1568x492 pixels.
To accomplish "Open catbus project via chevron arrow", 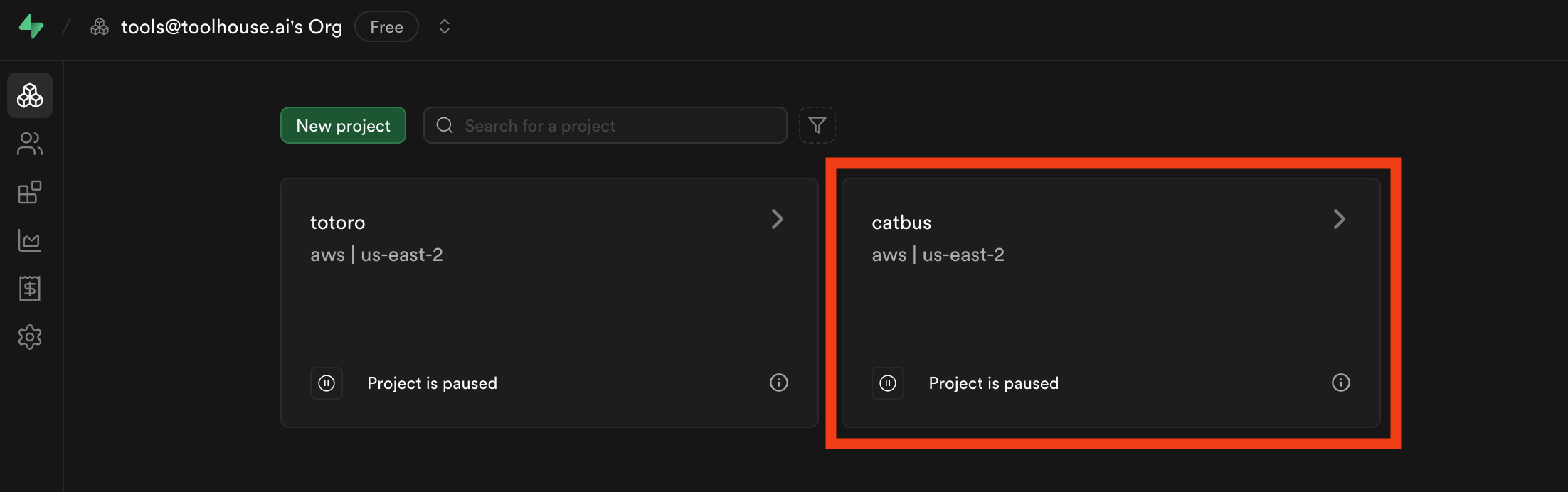I will pos(1339,219).
